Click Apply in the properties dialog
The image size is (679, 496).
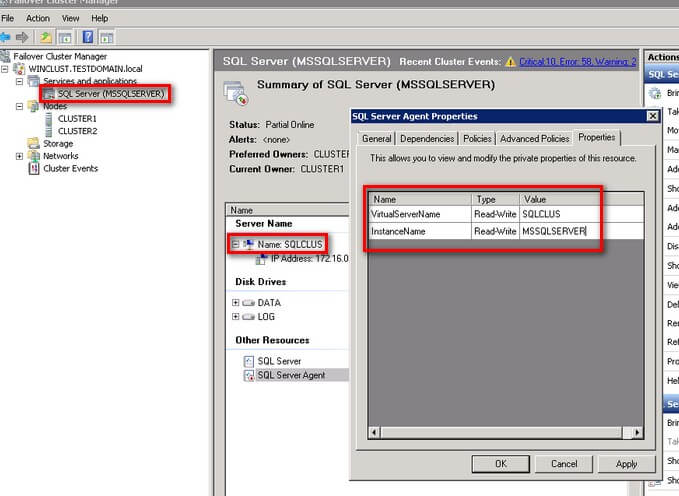(626, 464)
